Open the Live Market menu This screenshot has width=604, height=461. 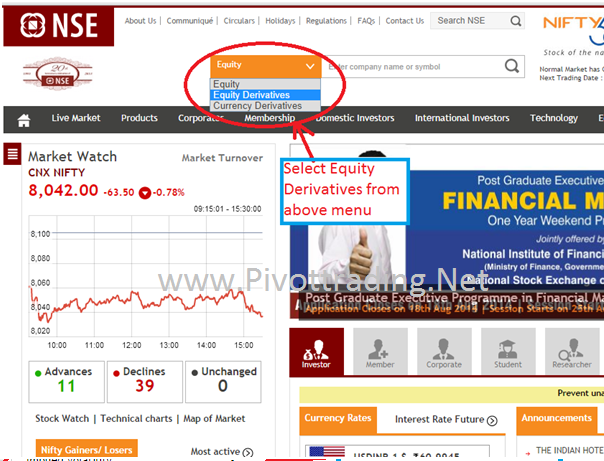click(76, 118)
